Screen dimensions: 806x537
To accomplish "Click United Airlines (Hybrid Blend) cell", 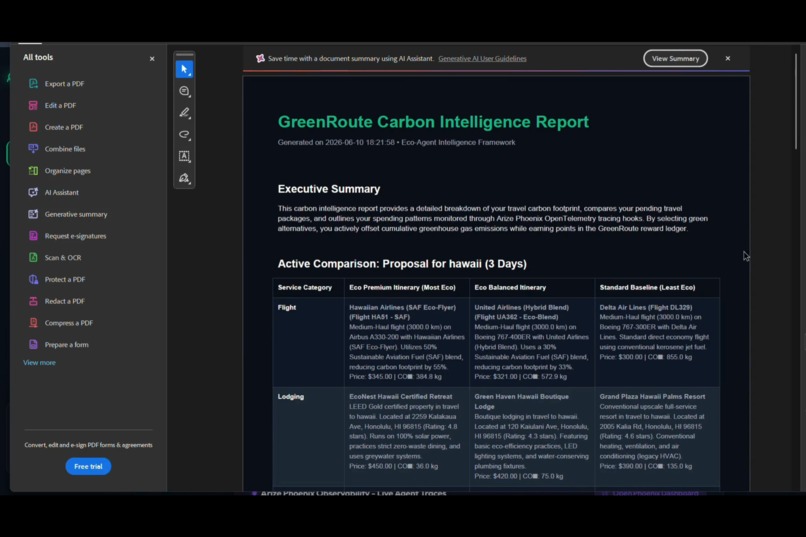I will (x=532, y=342).
